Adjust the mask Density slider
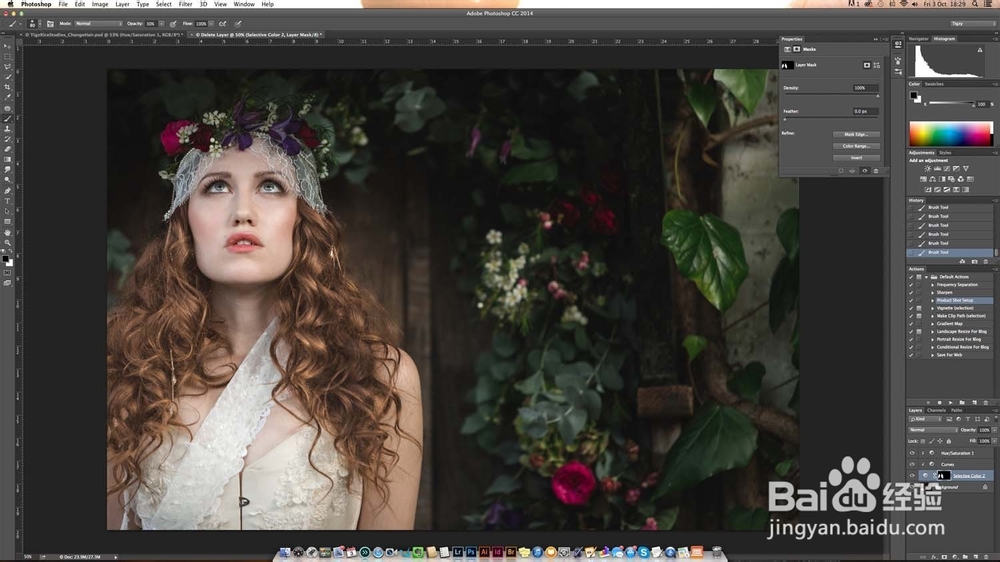The image size is (1000, 562). [x=832, y=94]
